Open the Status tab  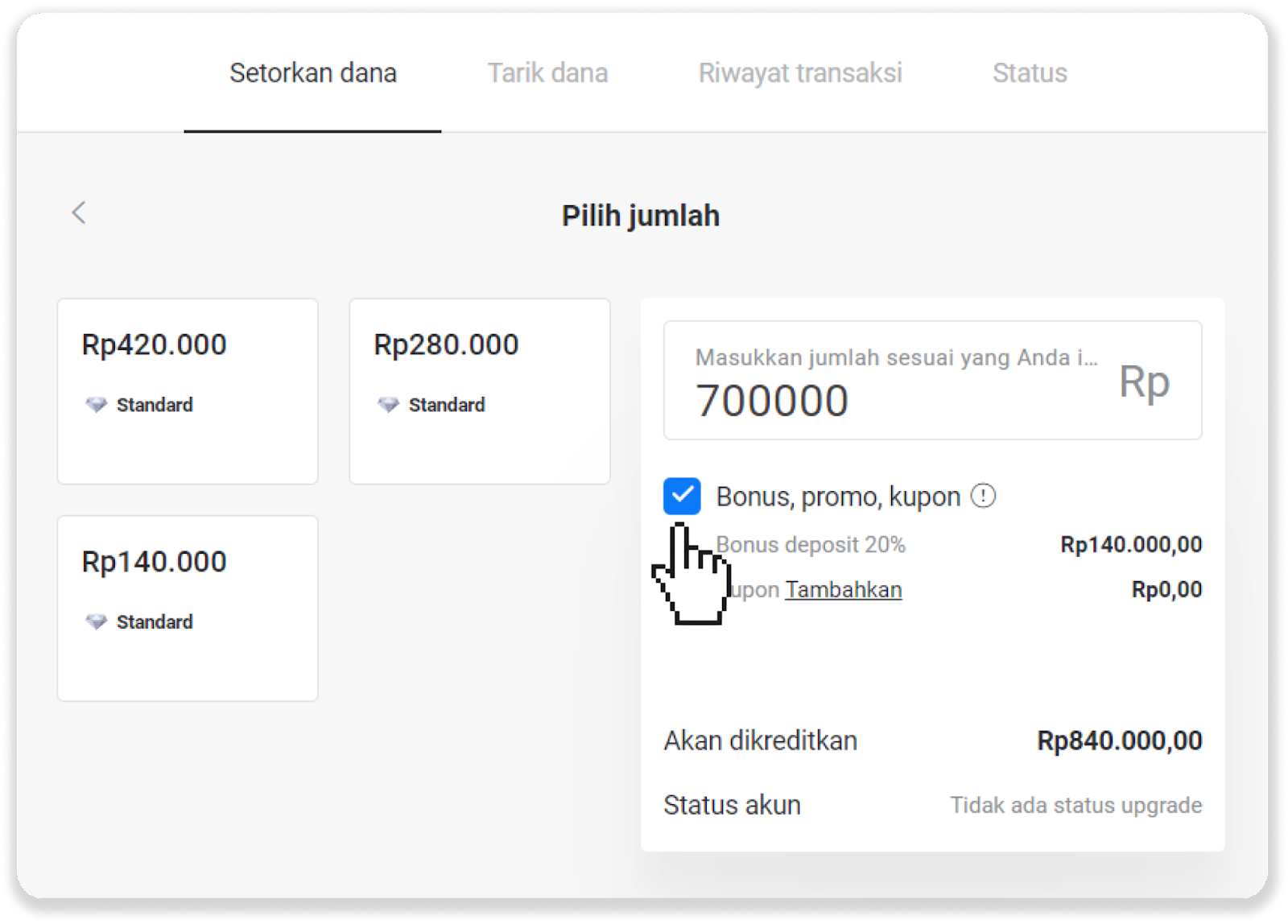click(x=1030, y=73)
